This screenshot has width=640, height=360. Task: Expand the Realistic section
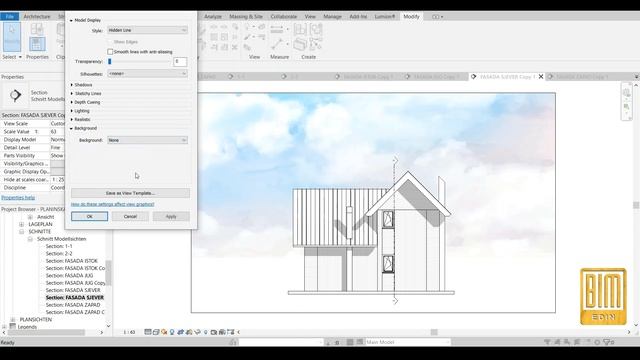click(71, 120)
